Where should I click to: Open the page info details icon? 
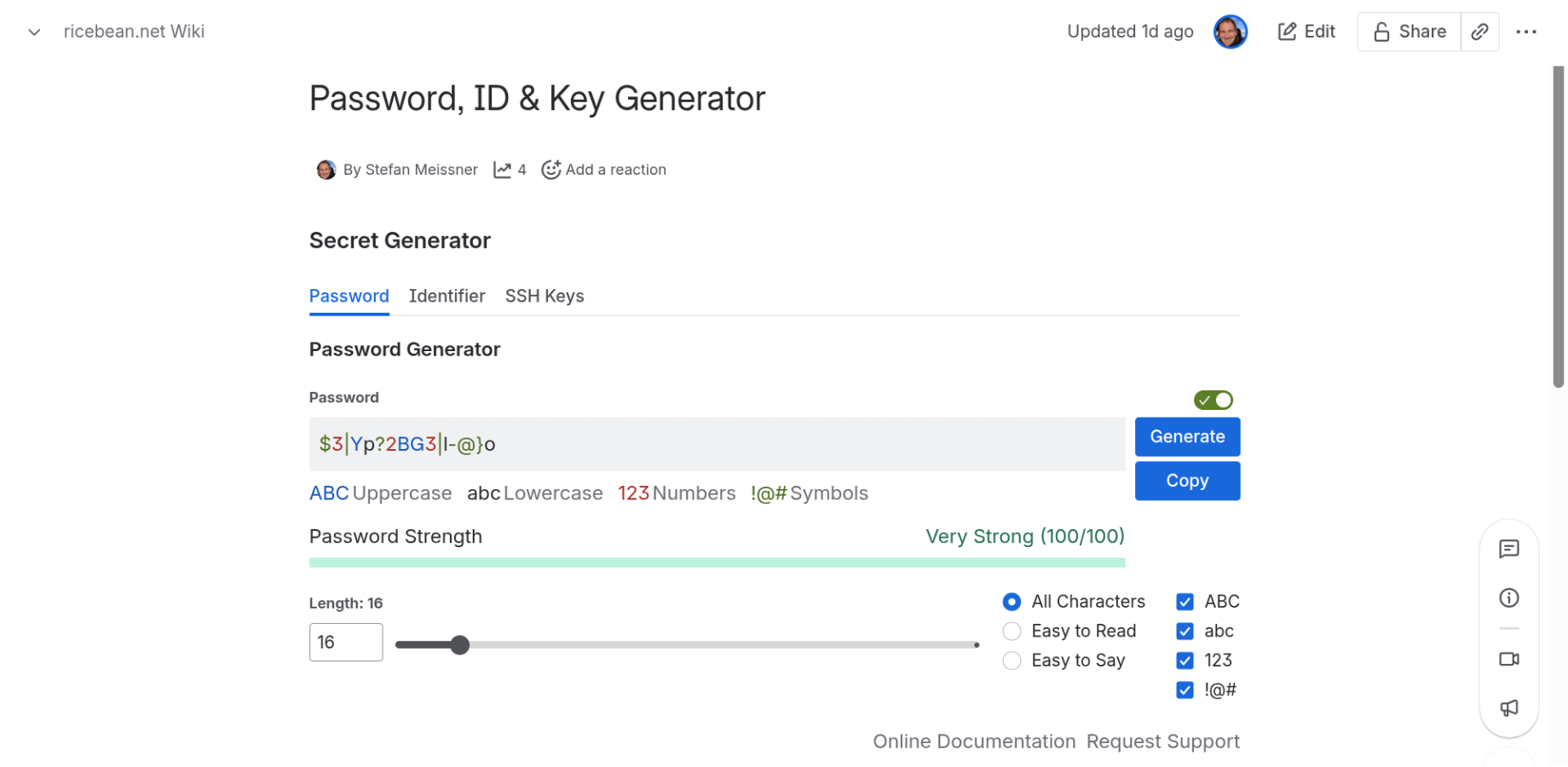pos(1508,598)
